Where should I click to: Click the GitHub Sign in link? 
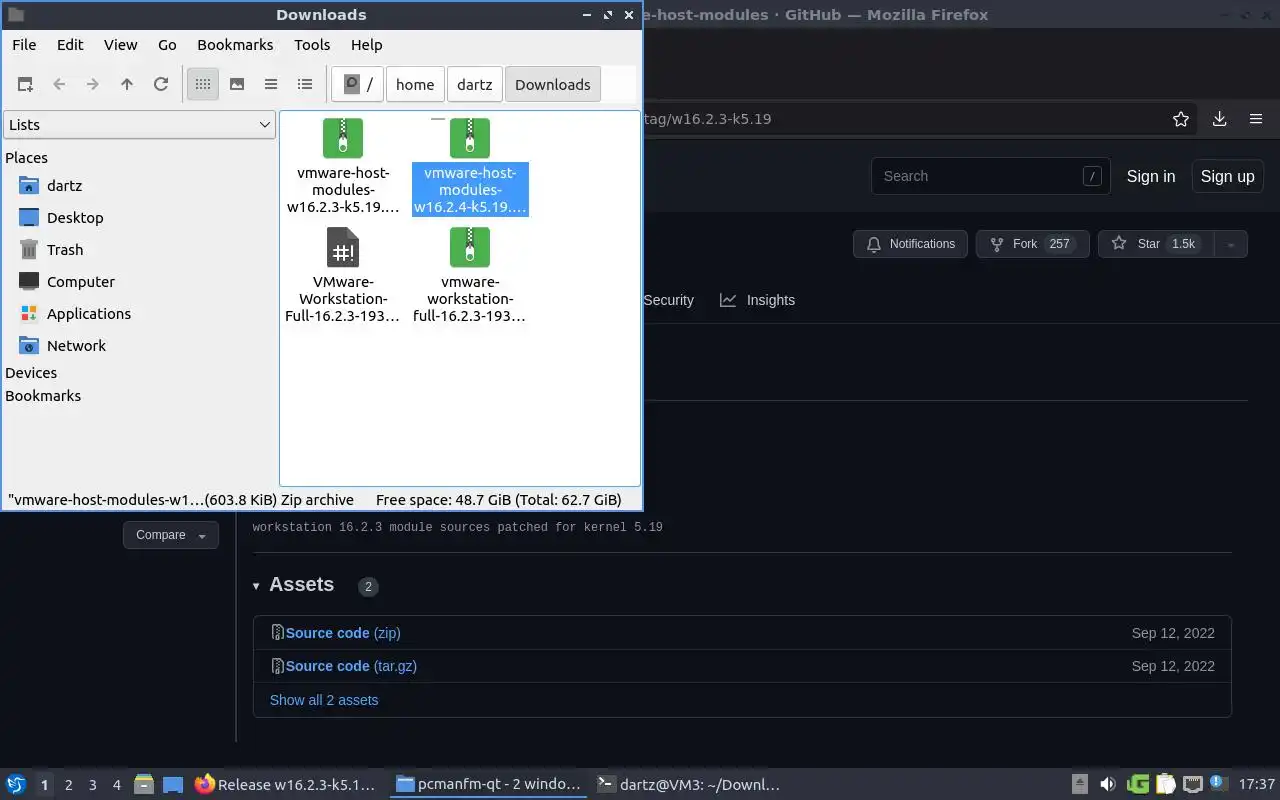(1151, 176)
